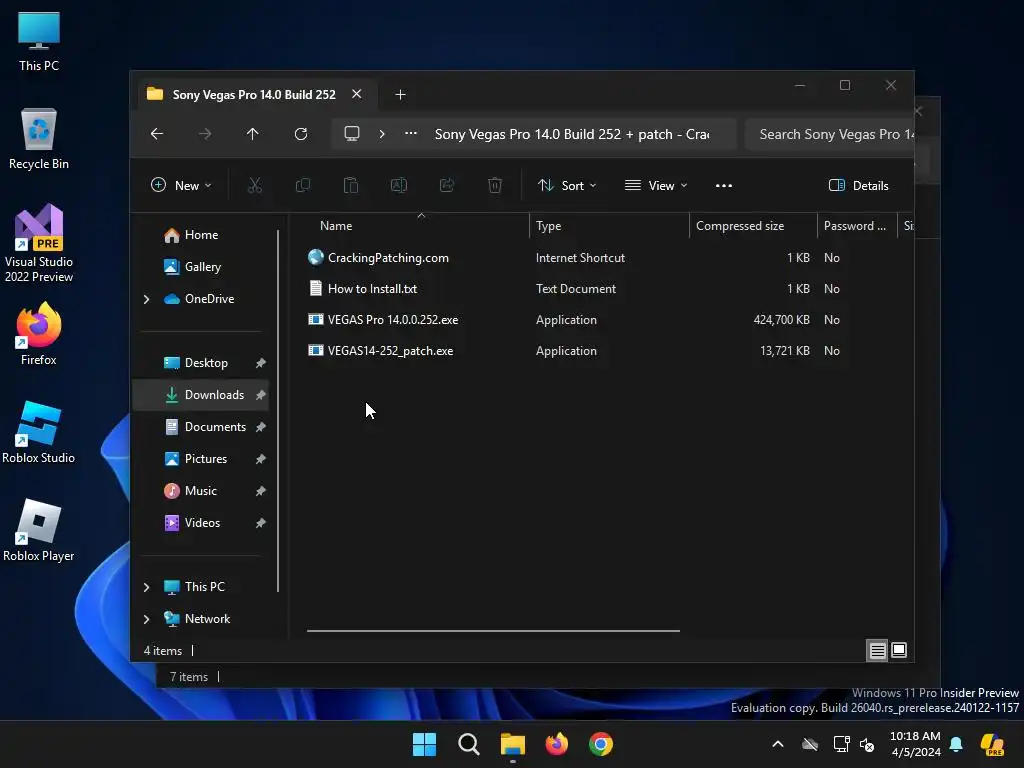This screenshot has width=1024, height=768.
Task: Open Roblox Studio desktop shortcut
Action: [39, 432]
